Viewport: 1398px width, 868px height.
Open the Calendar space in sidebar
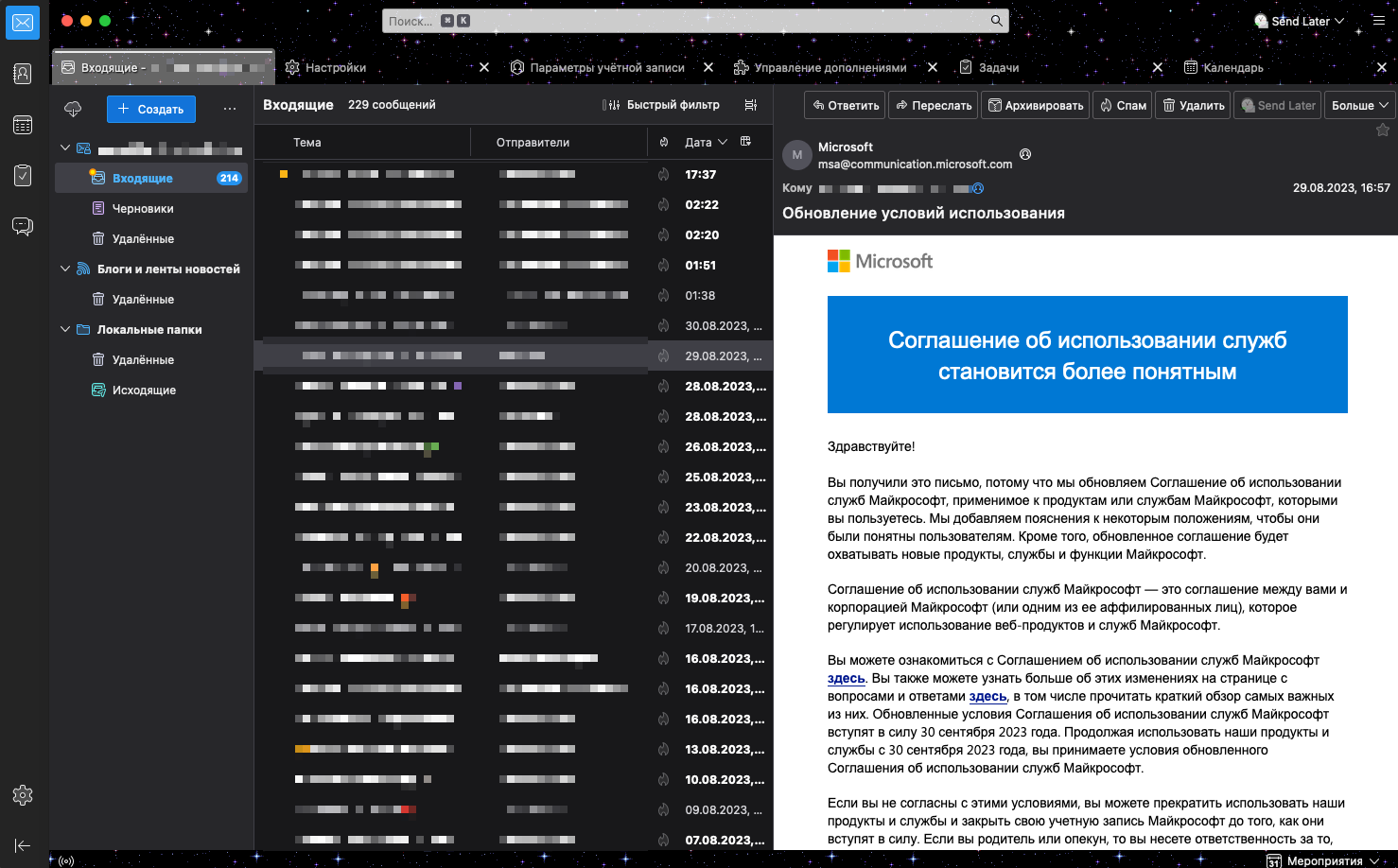(23, 125)
